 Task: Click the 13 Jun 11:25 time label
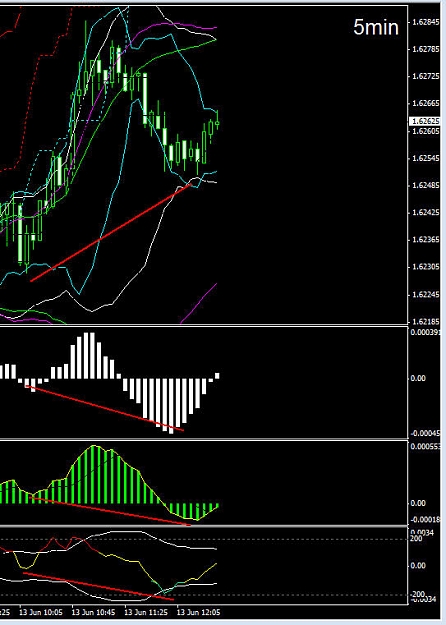point(146,612)
